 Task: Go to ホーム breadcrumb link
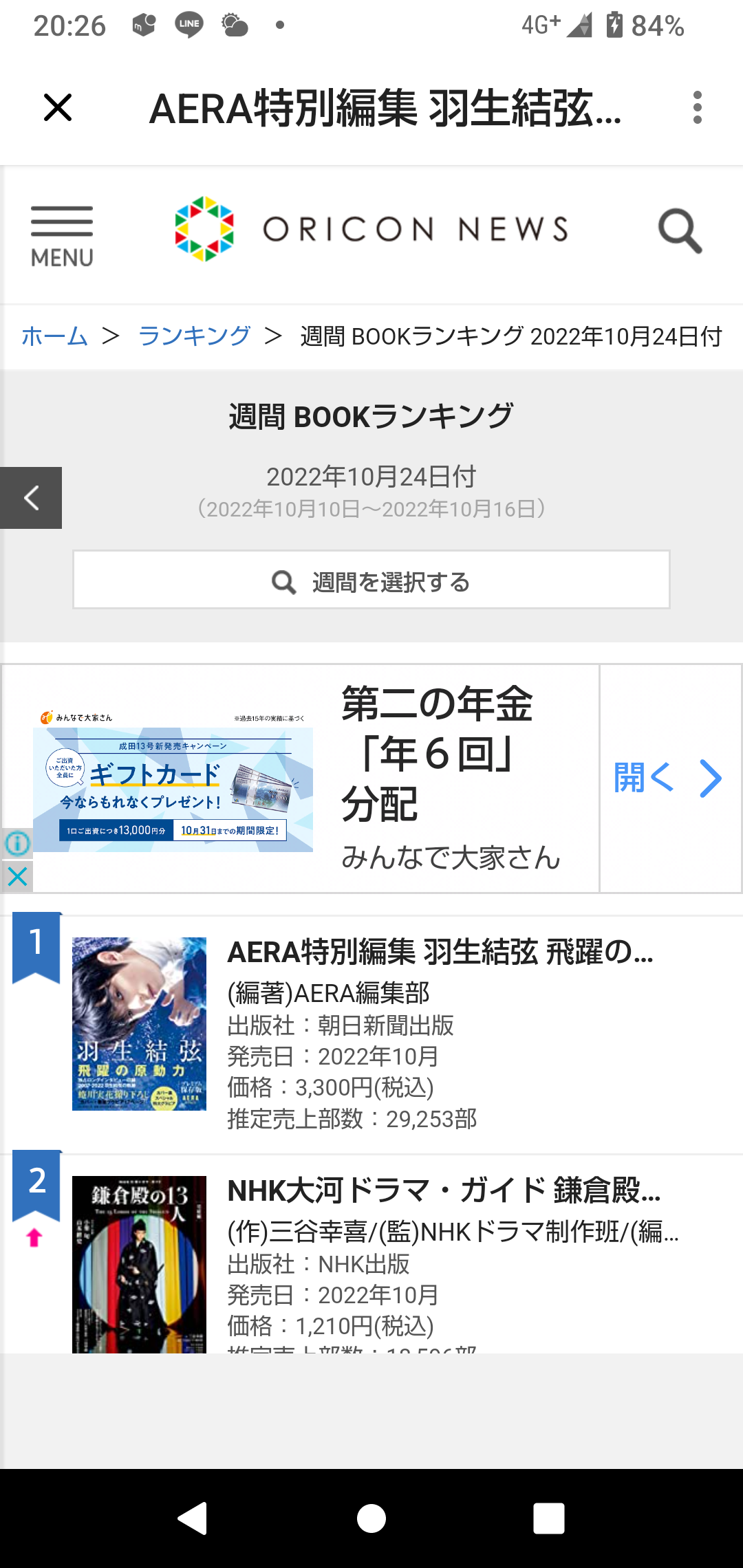point(55,336)
